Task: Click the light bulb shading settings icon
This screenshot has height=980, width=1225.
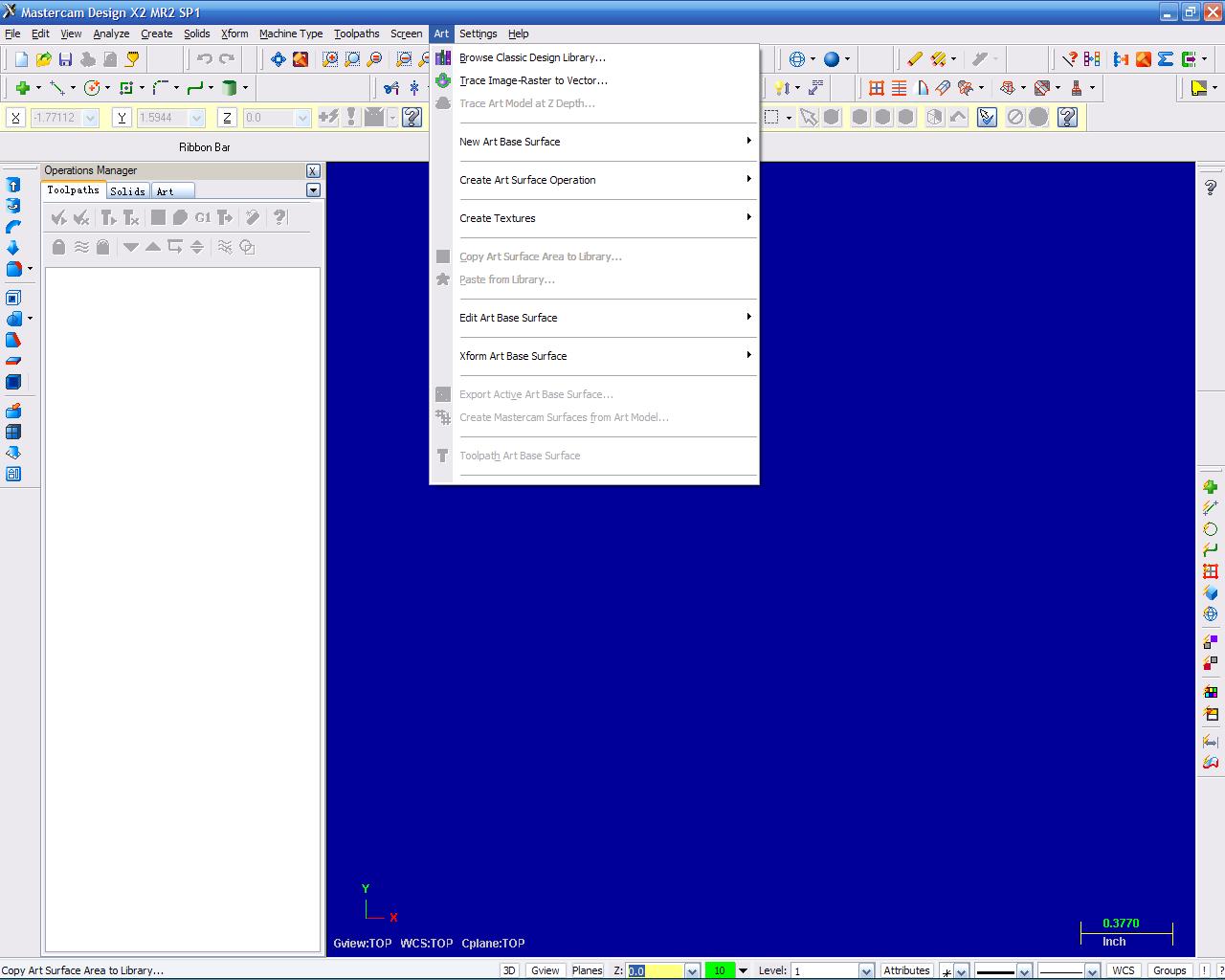Action: 782,88
